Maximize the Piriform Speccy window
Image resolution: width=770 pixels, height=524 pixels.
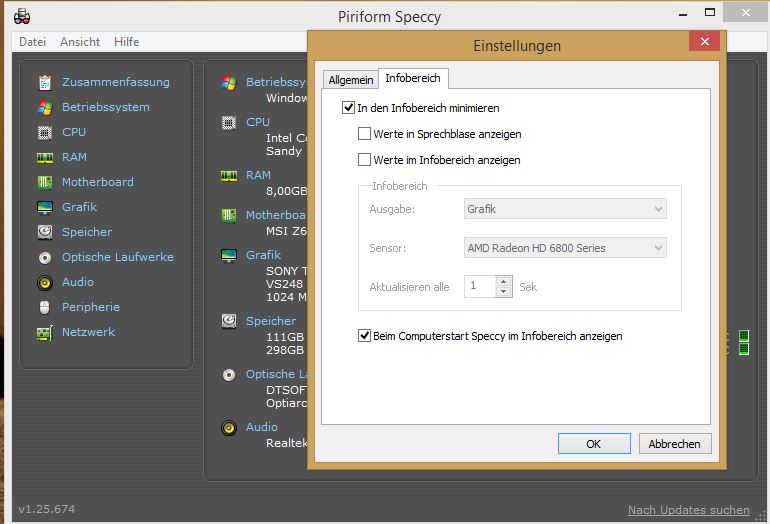click(x=710, y=13)
